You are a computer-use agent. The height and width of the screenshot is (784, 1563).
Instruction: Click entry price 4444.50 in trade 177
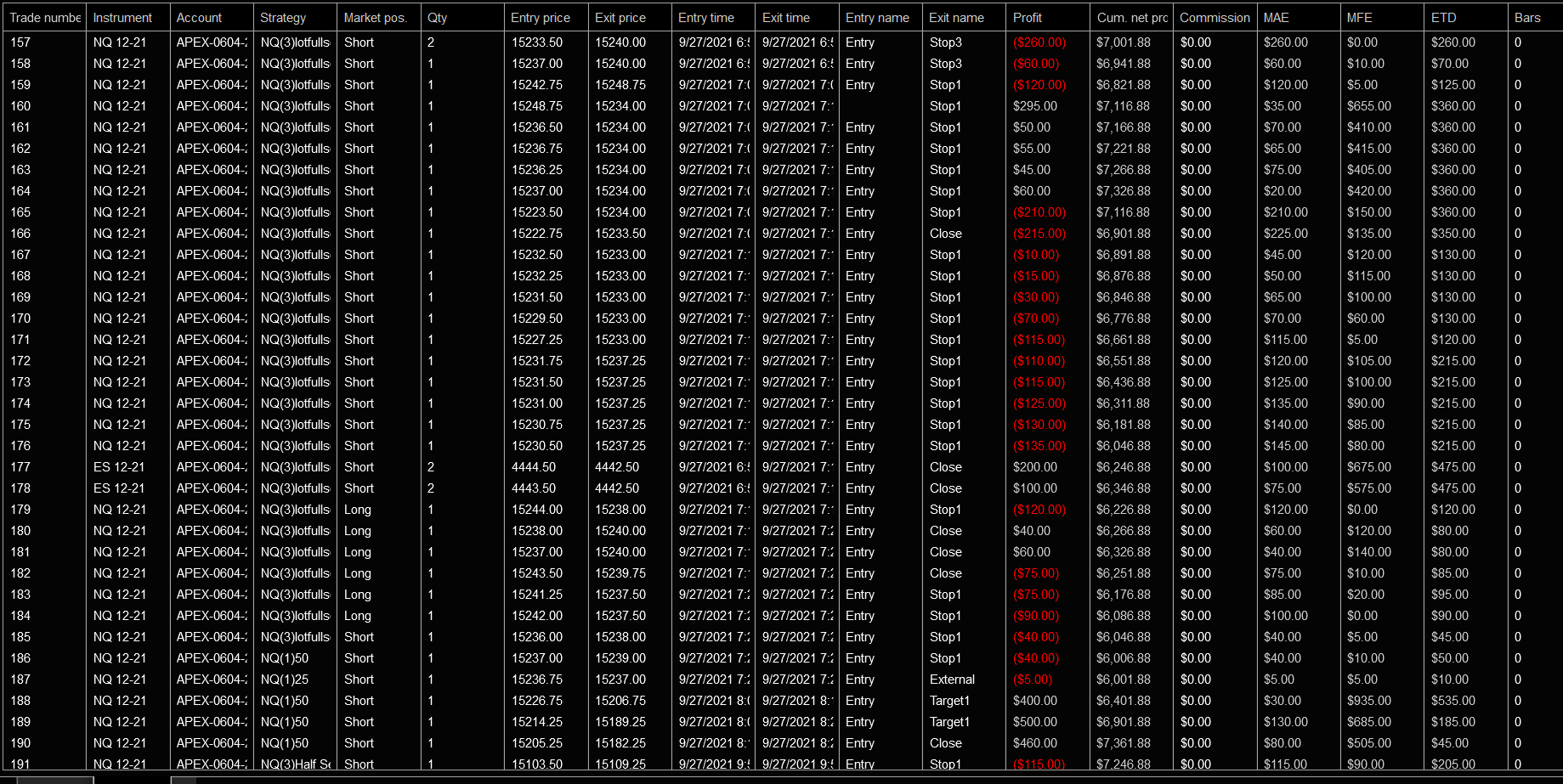coord(534,467)
